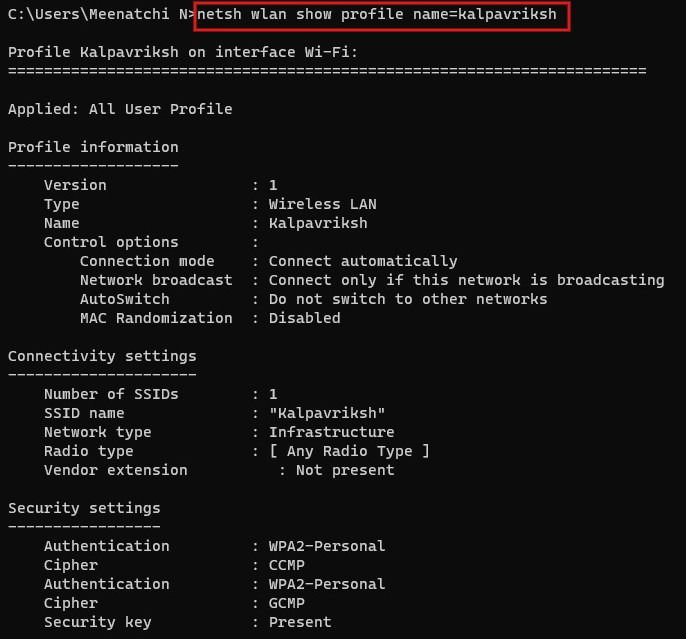This screenshot has height=639, width=686.
Task: Click the "Infrastructure" network type value
Action: (x=331, y=432)
